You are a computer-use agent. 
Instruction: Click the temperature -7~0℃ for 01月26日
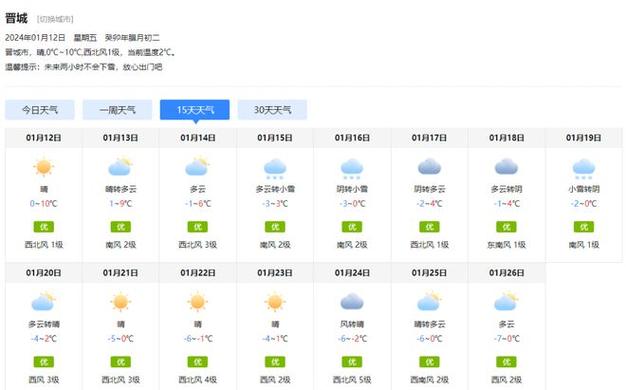pos(506,339)
